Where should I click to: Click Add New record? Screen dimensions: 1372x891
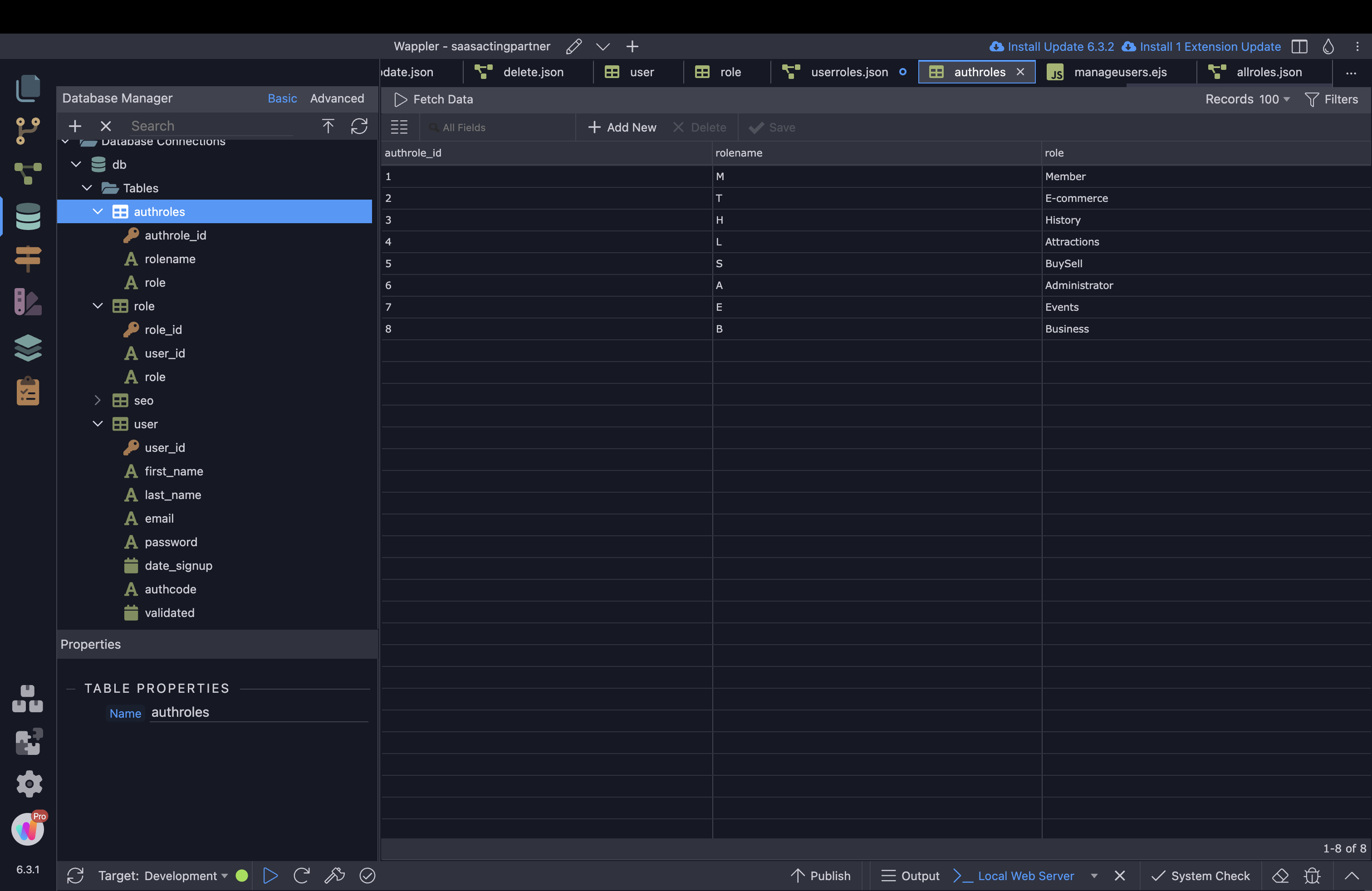click(x=622, y=127)
